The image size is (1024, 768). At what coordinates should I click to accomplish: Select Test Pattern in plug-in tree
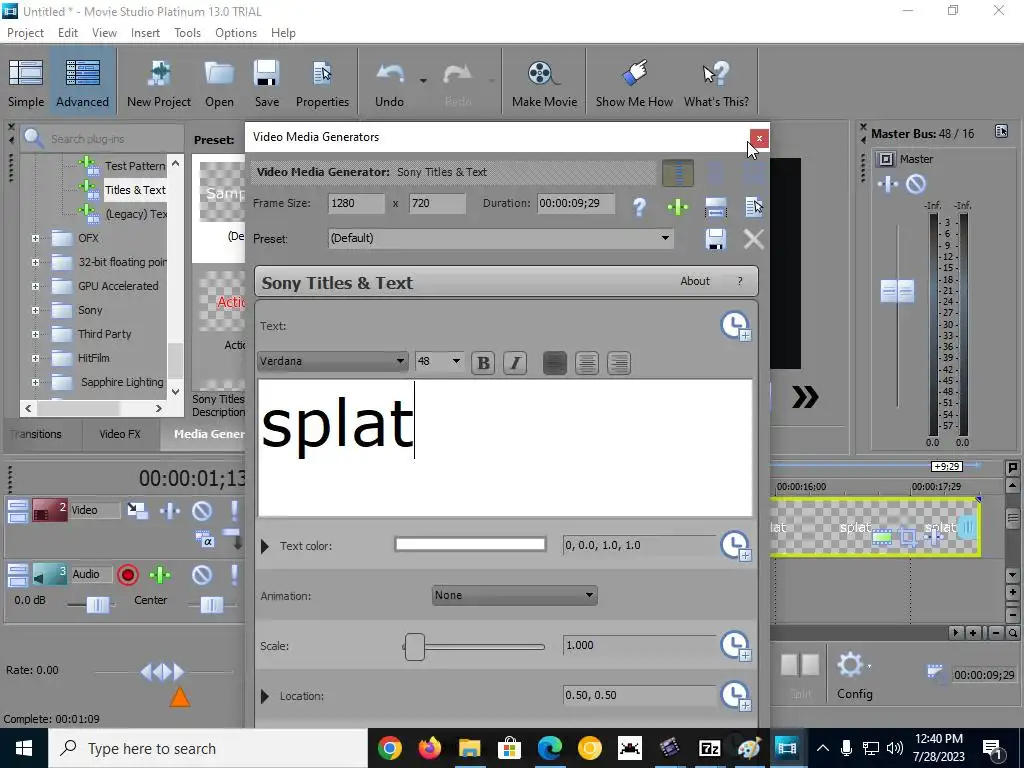tap(135, 166)
